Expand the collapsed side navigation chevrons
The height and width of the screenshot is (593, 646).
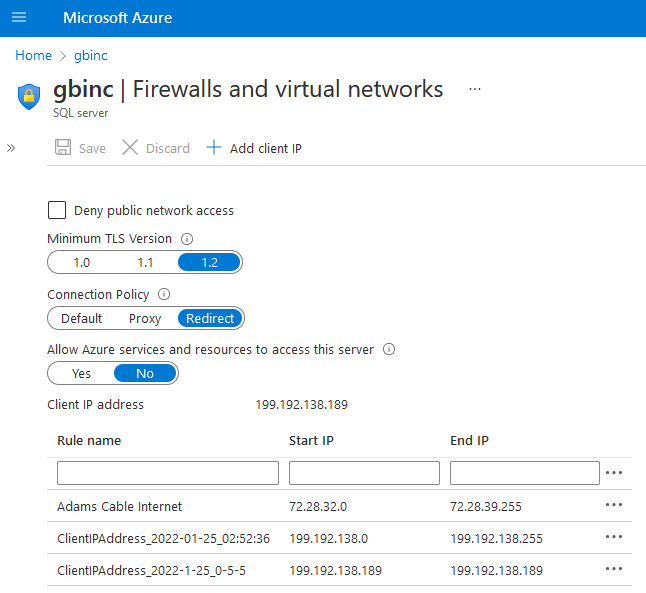[x=11, y=148]
